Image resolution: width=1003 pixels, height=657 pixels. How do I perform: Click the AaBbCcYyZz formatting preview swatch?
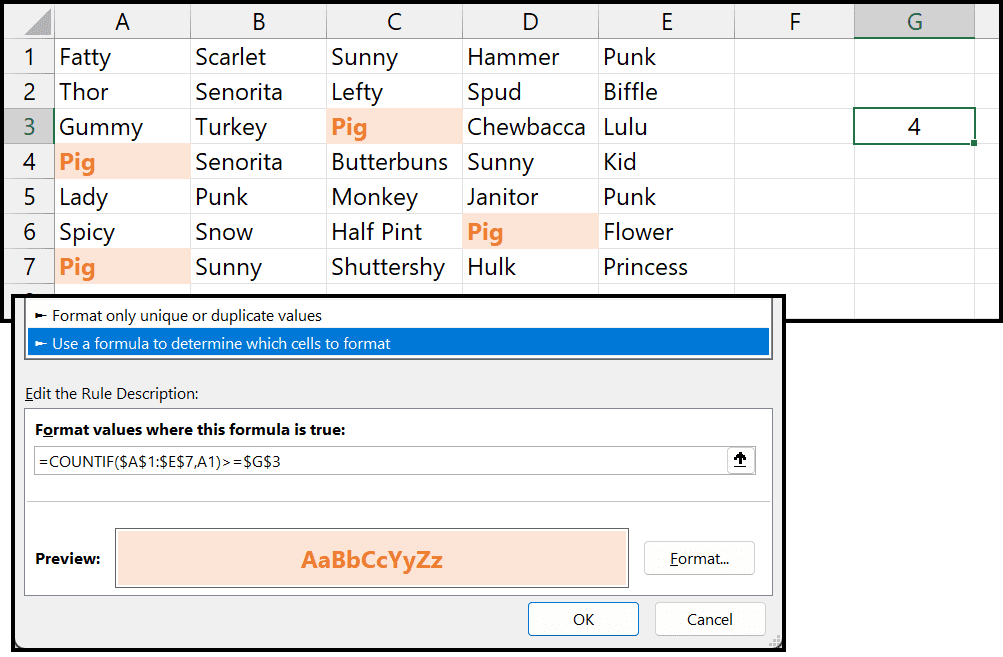(371, 558)
